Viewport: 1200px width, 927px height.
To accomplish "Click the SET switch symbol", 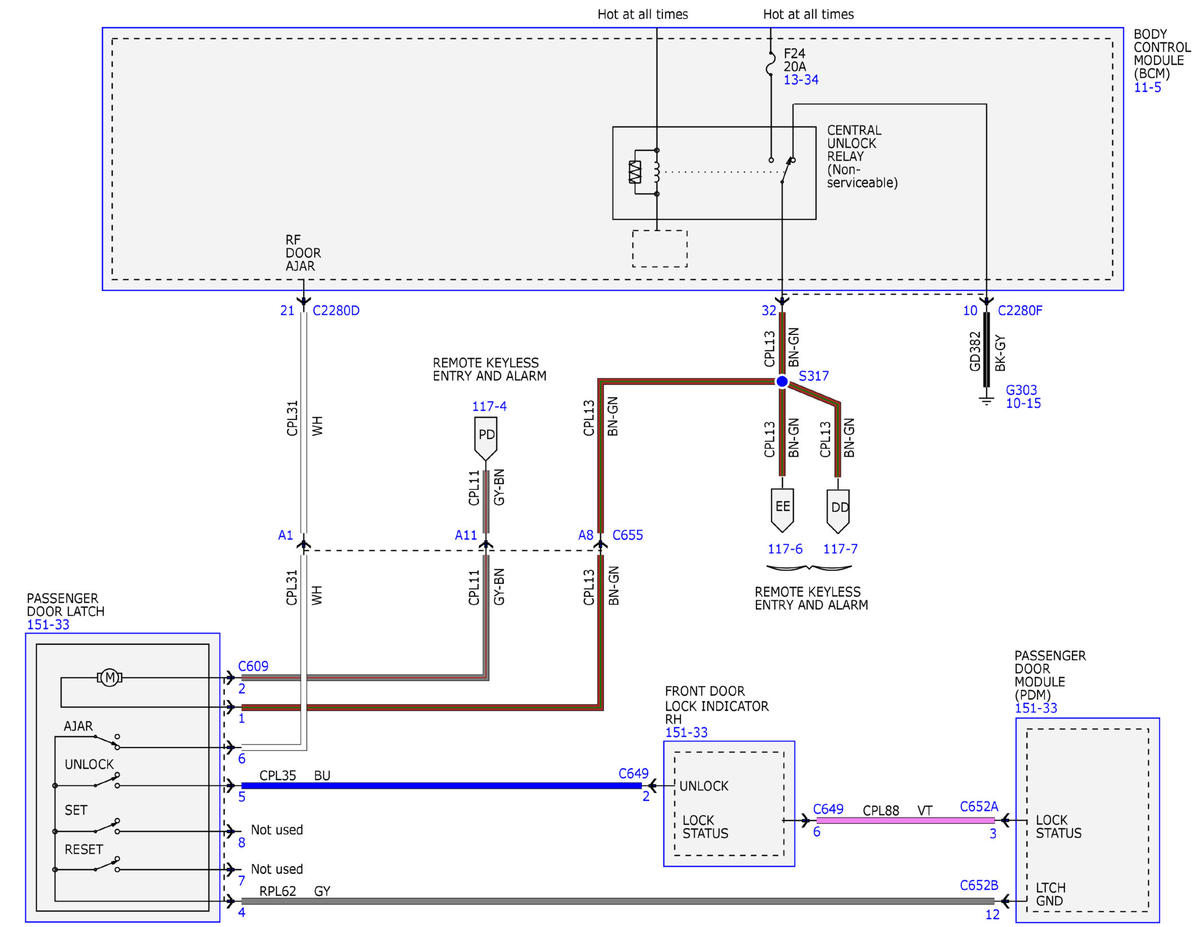I will 105,826.
